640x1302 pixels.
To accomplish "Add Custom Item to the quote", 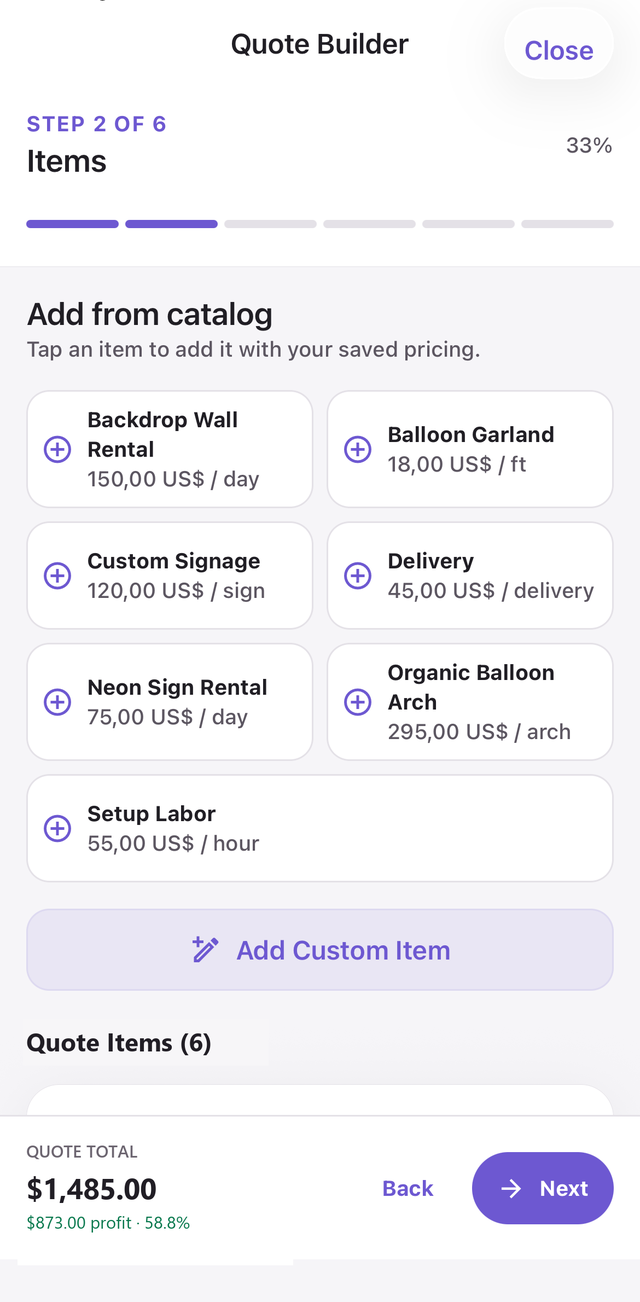I will point(320,950).
